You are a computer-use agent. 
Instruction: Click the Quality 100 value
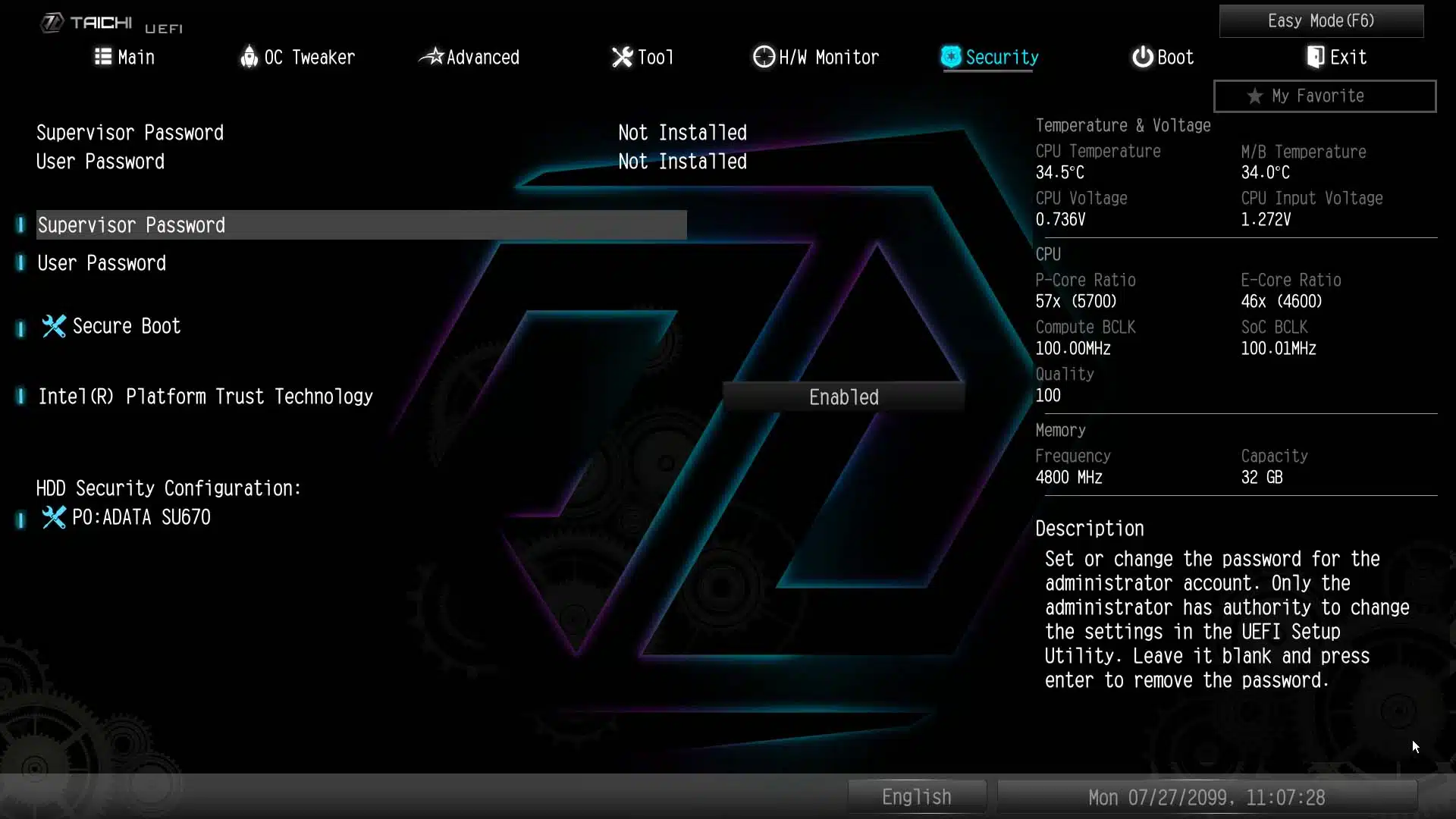pos(1048,396)
